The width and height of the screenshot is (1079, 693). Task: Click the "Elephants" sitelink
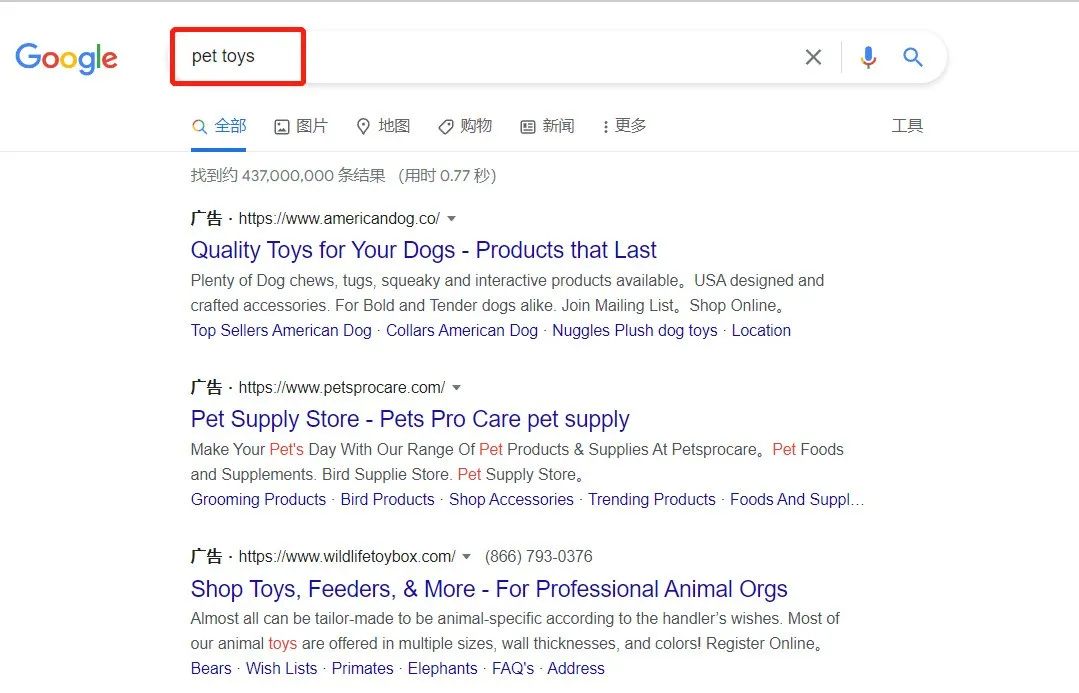[442, 669]
